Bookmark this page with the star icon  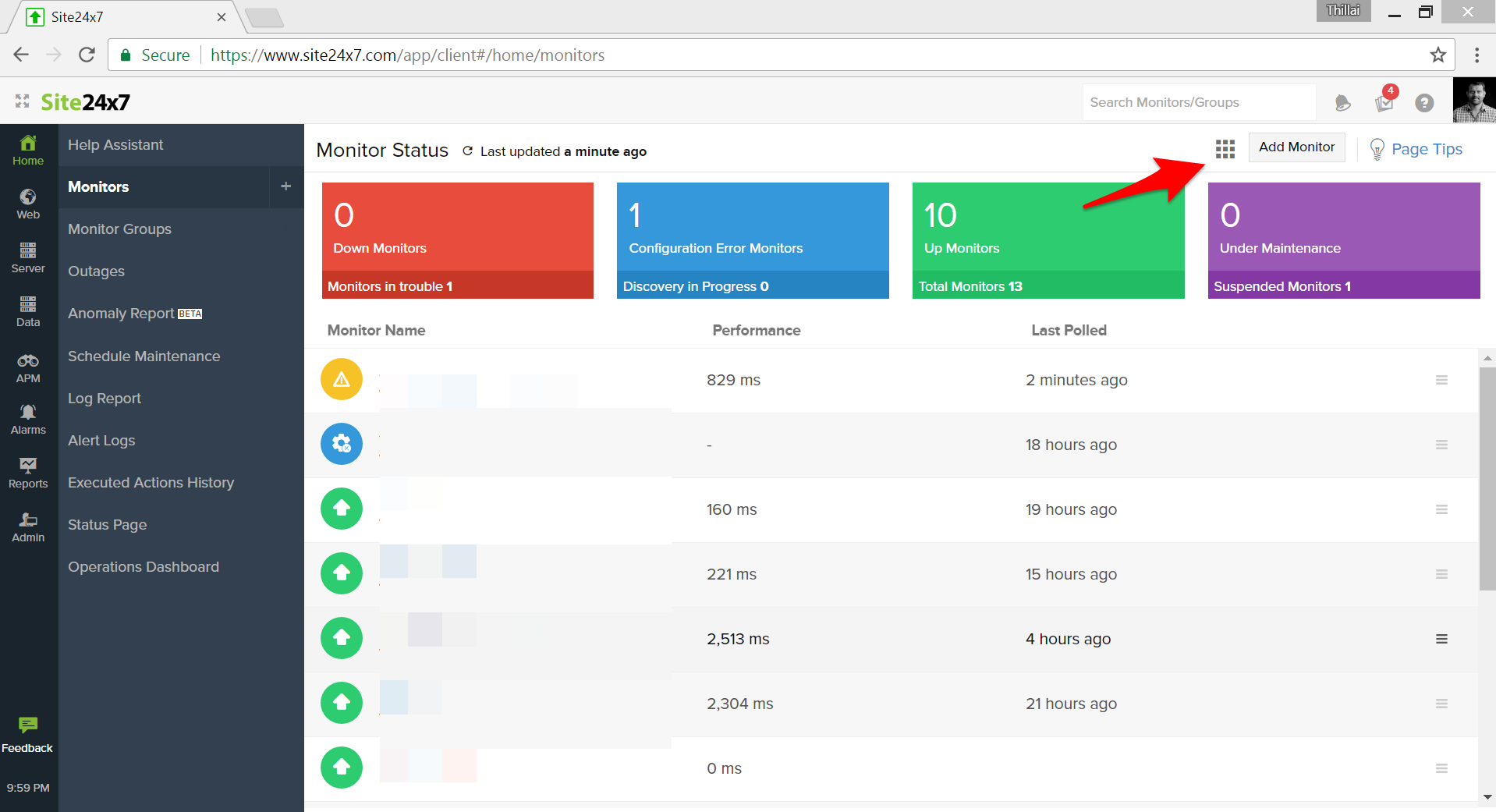pyautogui.click(x=1438, y=55)
